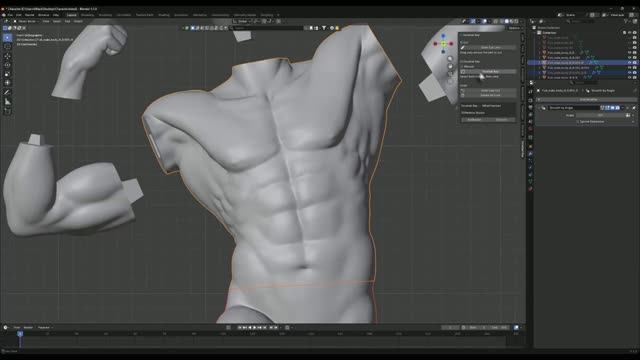Open the Render menu
This screenshot has height=360, width=640.
pos(30,15)
